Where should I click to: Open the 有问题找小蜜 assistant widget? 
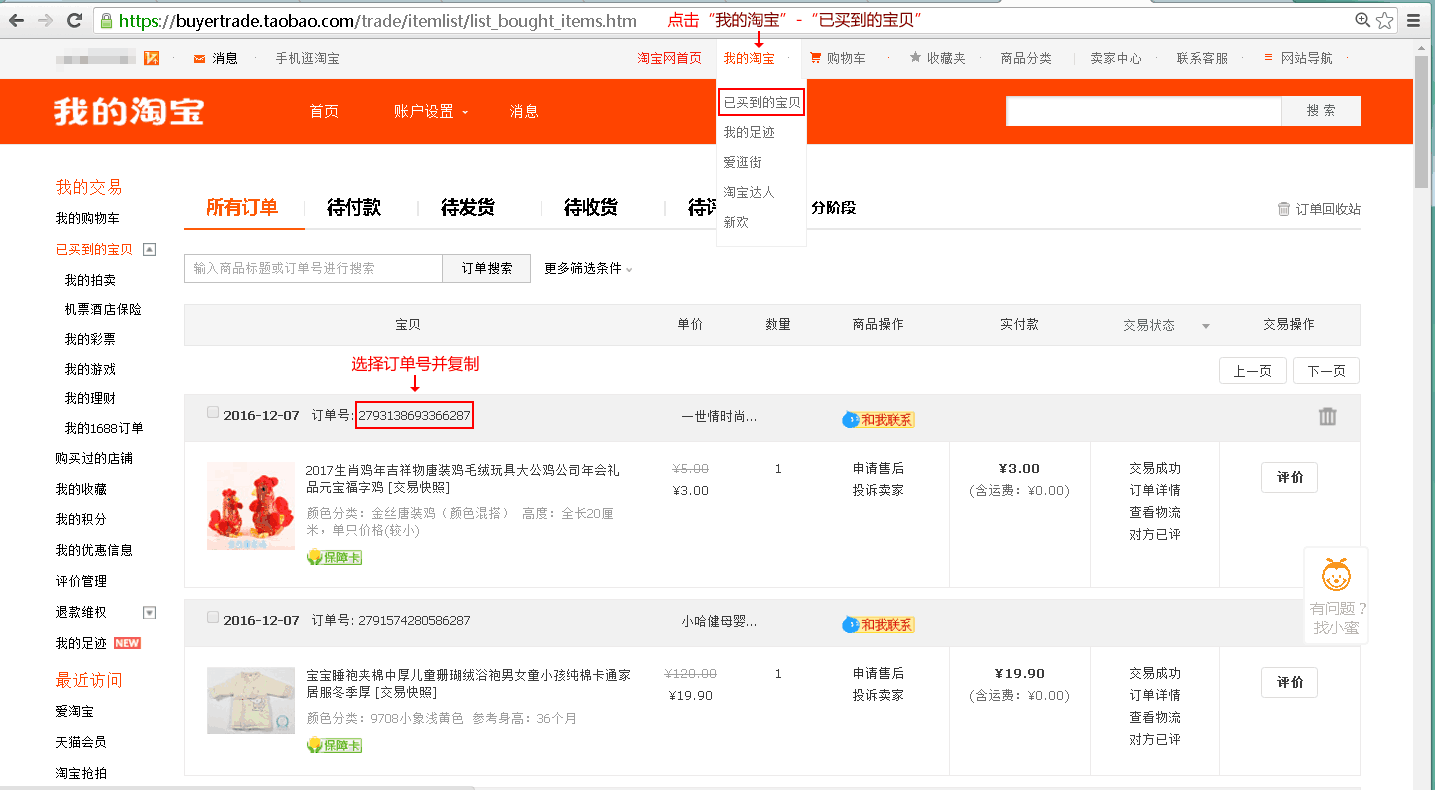[x=1336, y=596]
